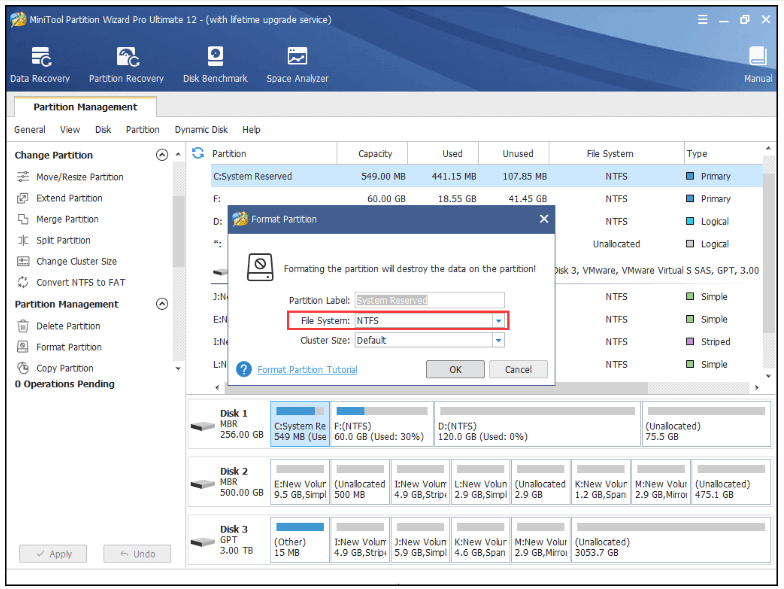
Task: Open Disk Benchmark tool
Action: pyautogui.click(x=215, y=64)
